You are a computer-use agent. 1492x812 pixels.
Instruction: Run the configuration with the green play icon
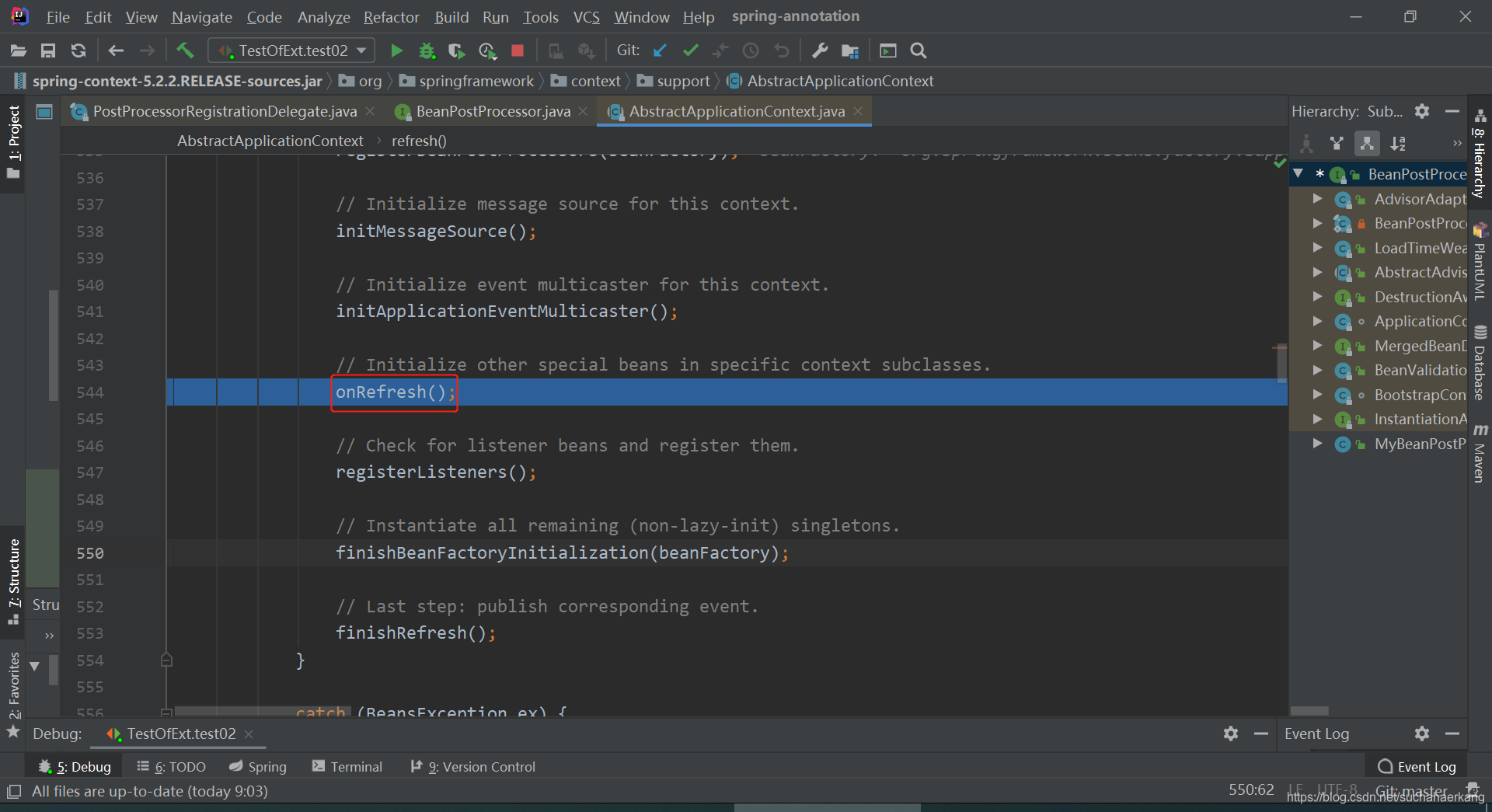click(396, 51)
